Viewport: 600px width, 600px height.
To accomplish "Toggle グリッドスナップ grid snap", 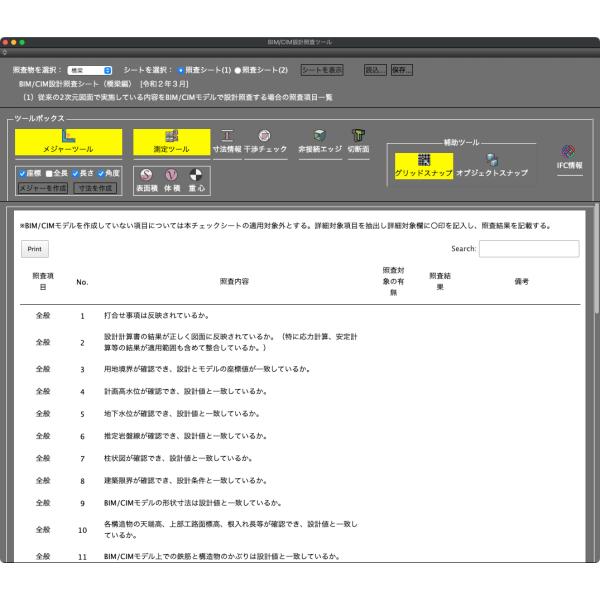I will click(423, 164).
